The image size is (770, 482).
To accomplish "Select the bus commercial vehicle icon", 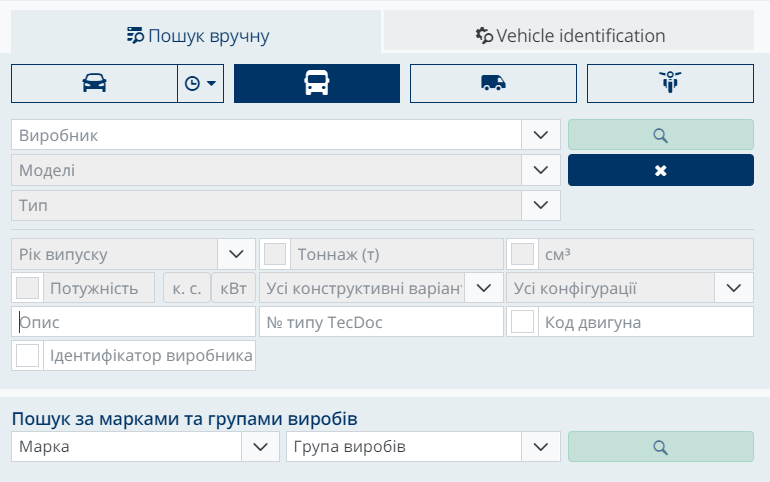I will [316, 84].
